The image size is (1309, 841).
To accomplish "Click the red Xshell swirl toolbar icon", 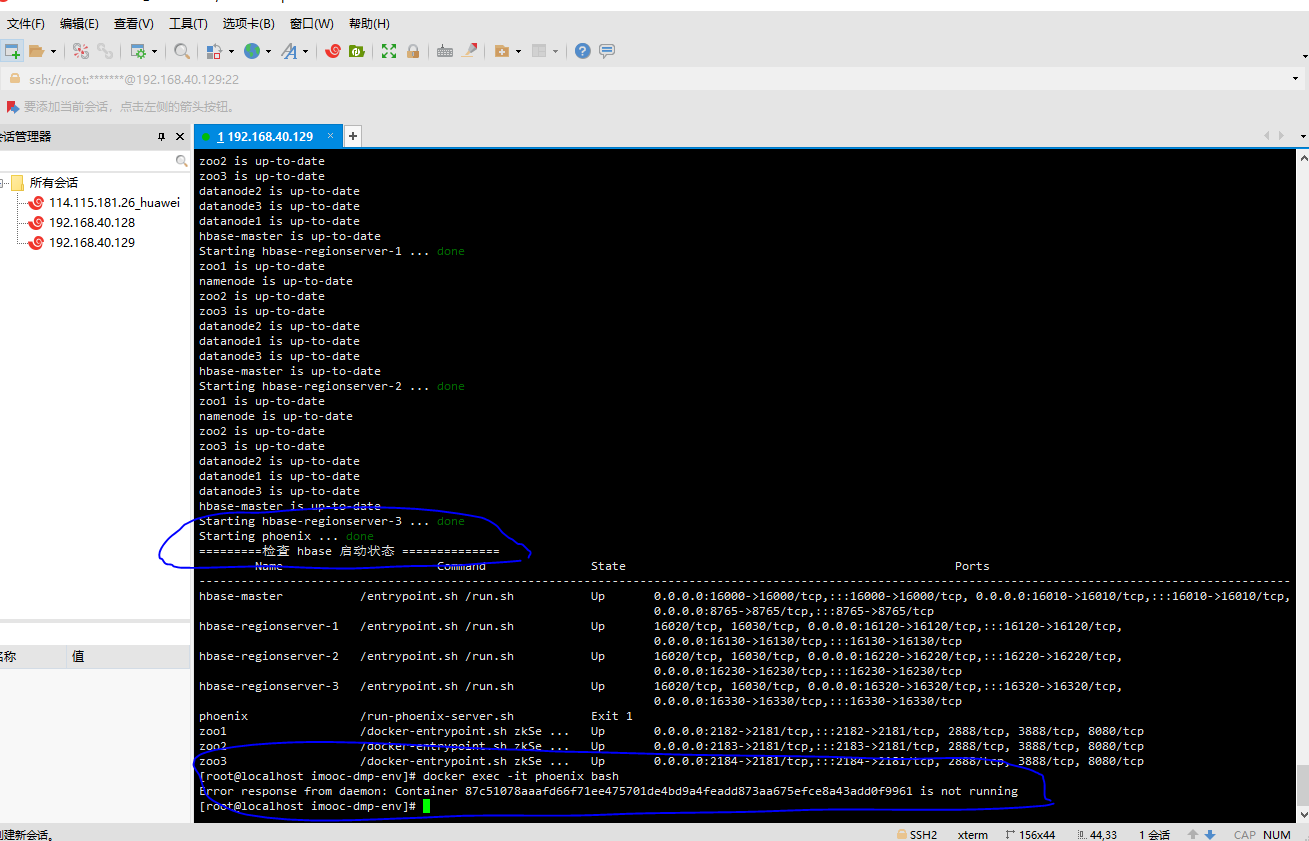I will pyautogui.click(x=333, y=51).
